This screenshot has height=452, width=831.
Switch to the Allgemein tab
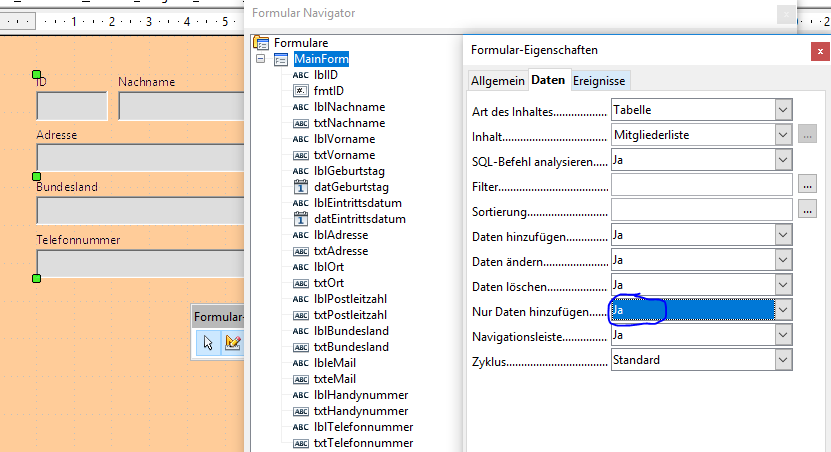tap(497, 80)
